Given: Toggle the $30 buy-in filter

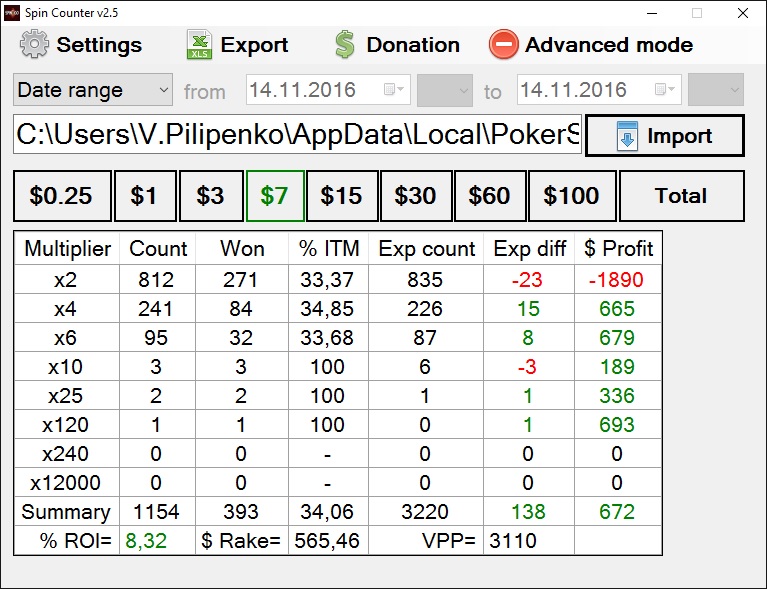Looking at the screenshot, I should coord(415,196).
